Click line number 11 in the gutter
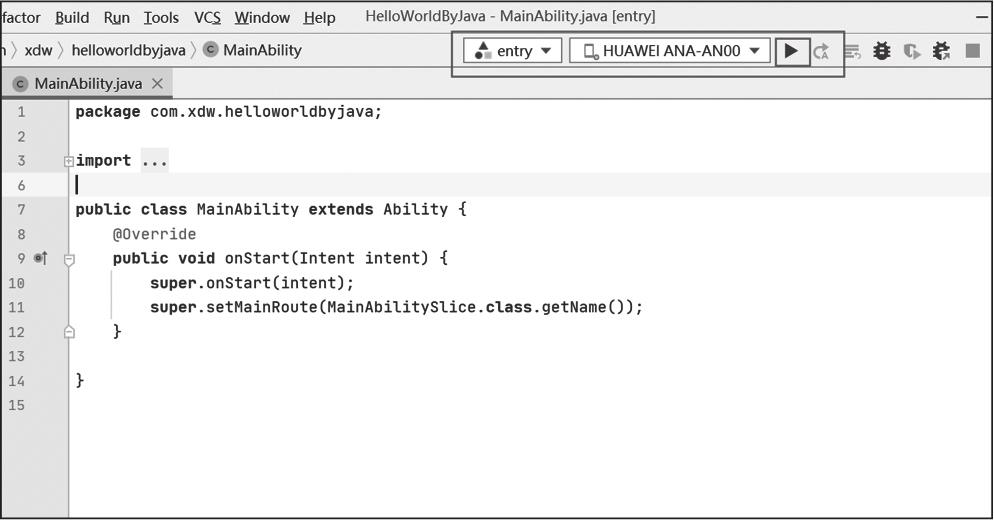This screenshot has height=521, width=994. [16, 307]
